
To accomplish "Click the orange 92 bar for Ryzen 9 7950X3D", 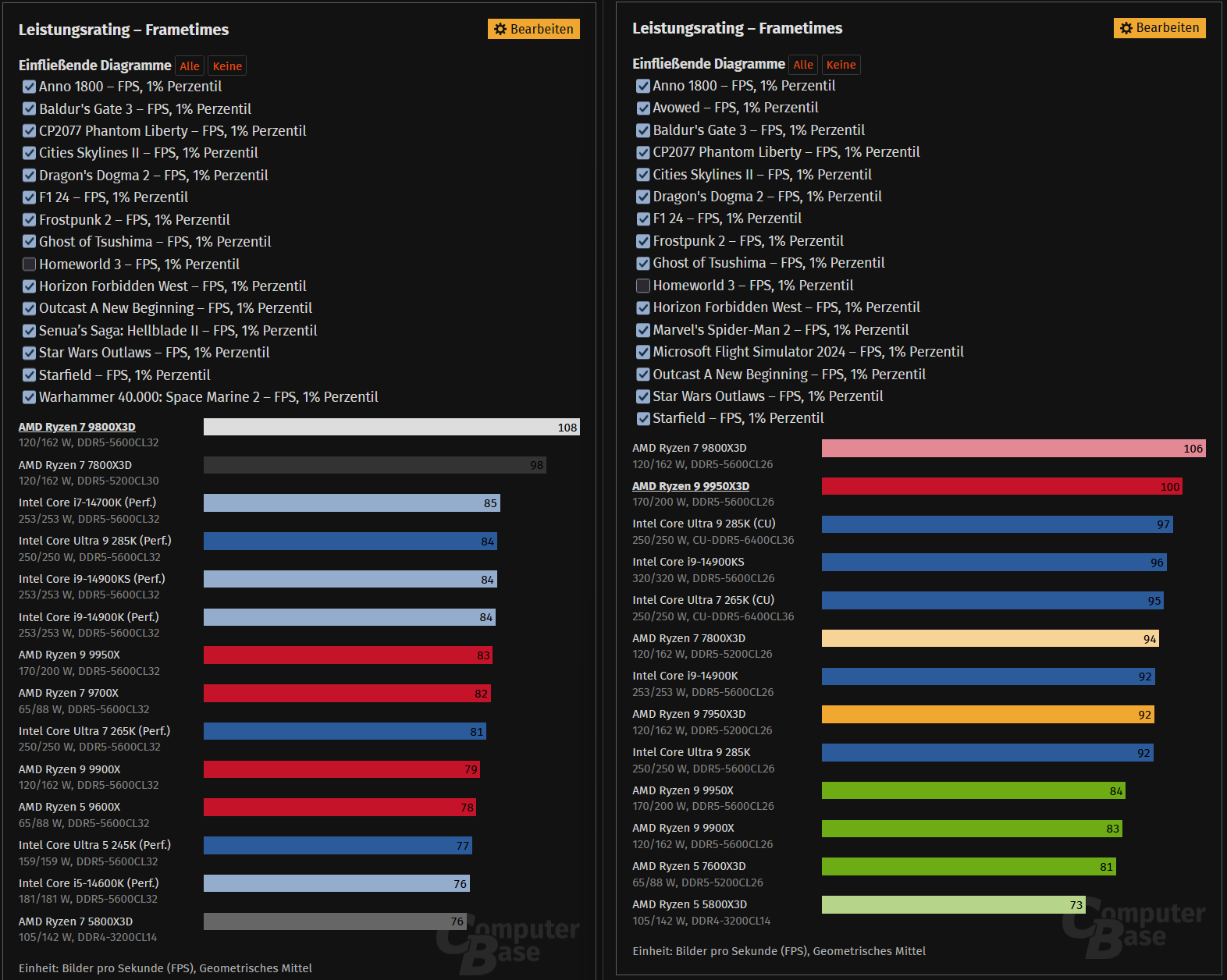I will [988, 714].
